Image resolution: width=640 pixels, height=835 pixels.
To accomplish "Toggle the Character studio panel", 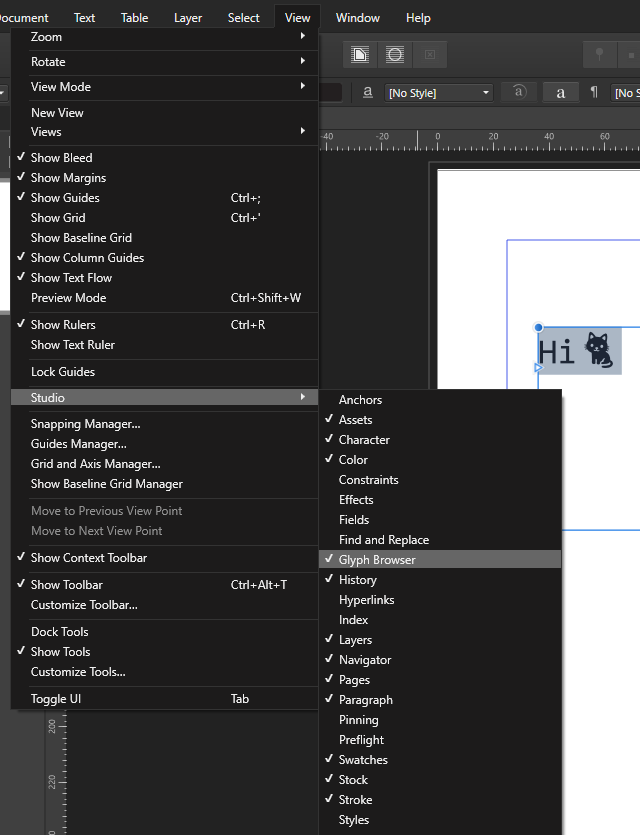I will click(x=440, y=440).
